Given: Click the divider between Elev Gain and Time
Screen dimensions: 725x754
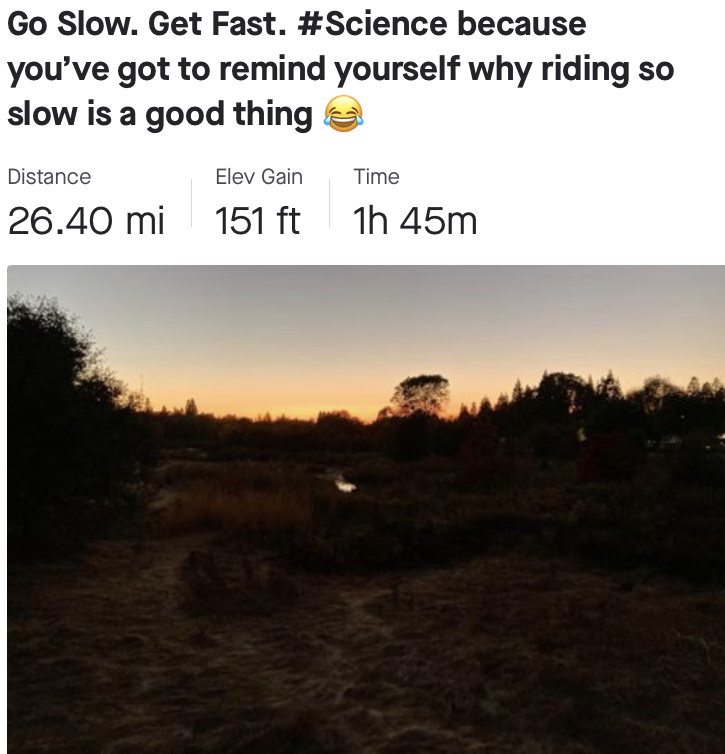Looking at the screenshot, I should pos(329,202).
